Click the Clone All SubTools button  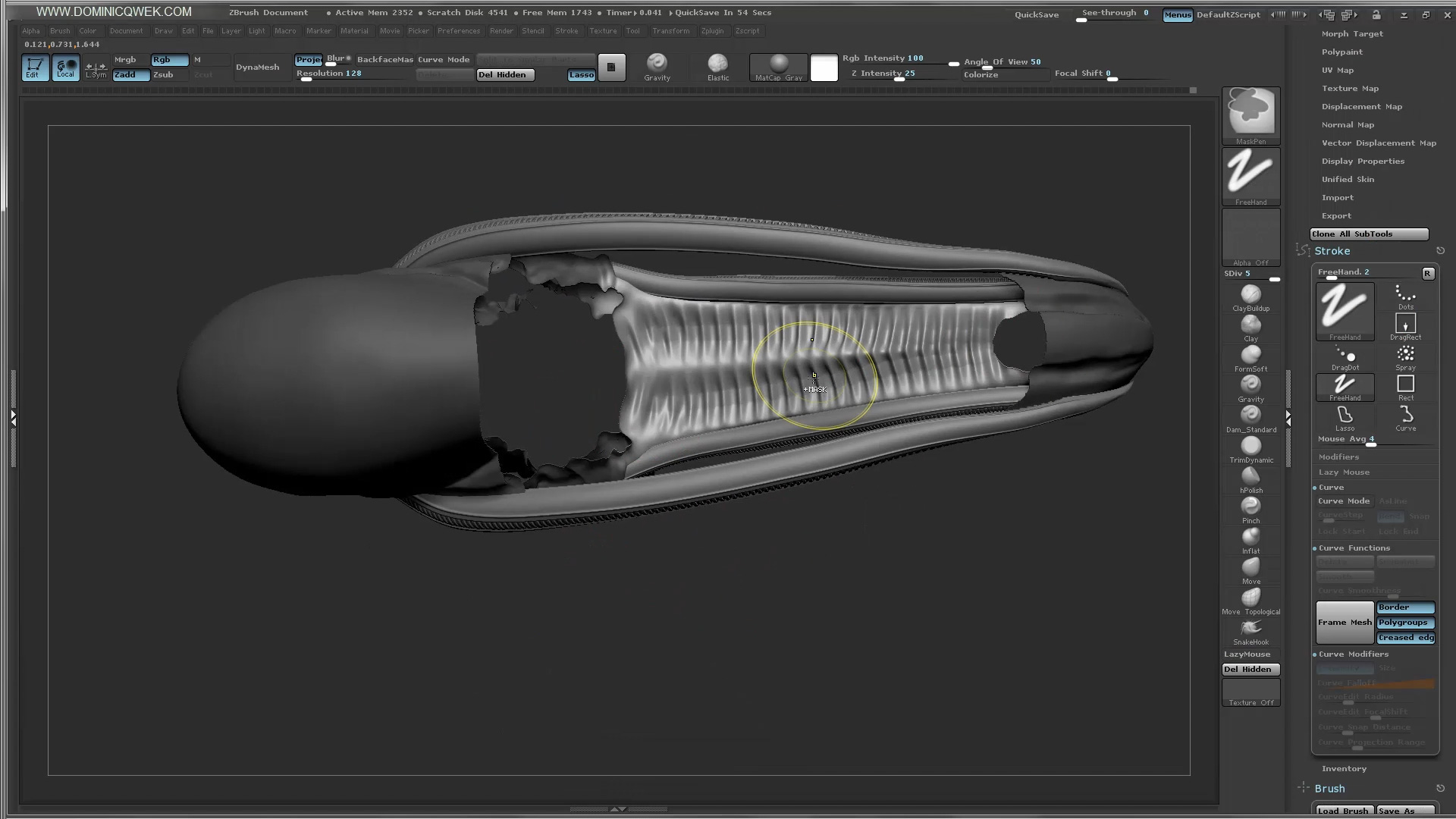pyautogui.click(x=1369, y=234)
